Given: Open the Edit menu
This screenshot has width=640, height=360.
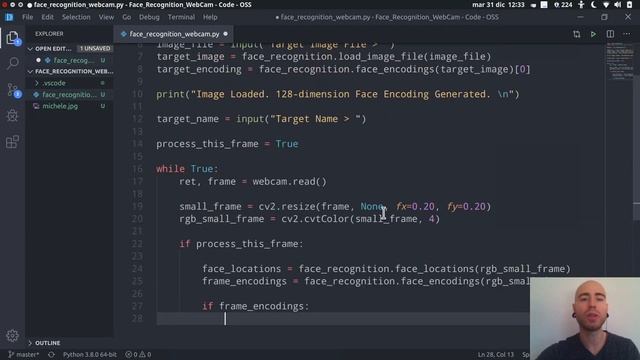Looking at the screenshot, I should pyautogui.click(x=47, y=17).
